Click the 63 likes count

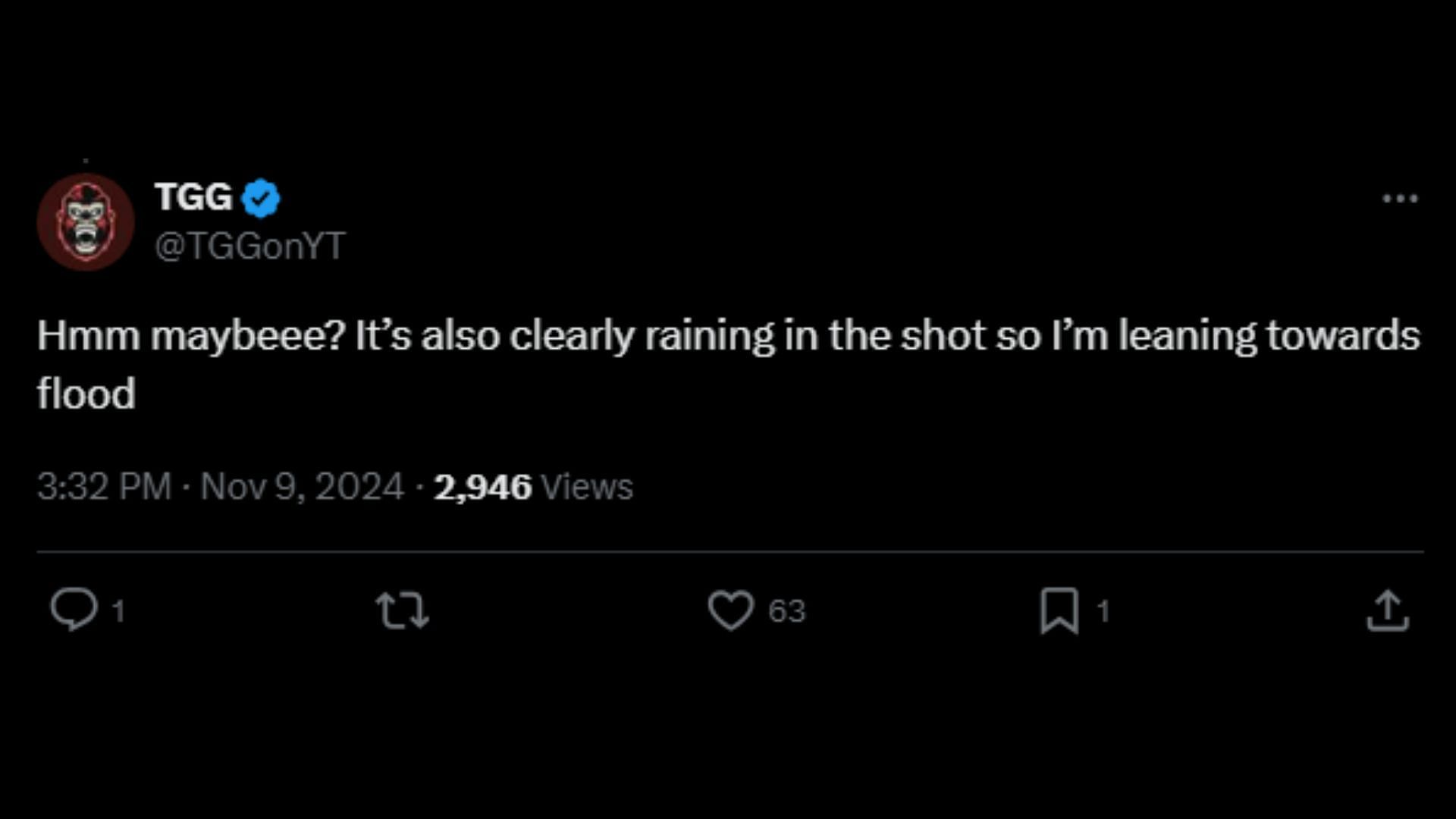(x=786, y=611)
